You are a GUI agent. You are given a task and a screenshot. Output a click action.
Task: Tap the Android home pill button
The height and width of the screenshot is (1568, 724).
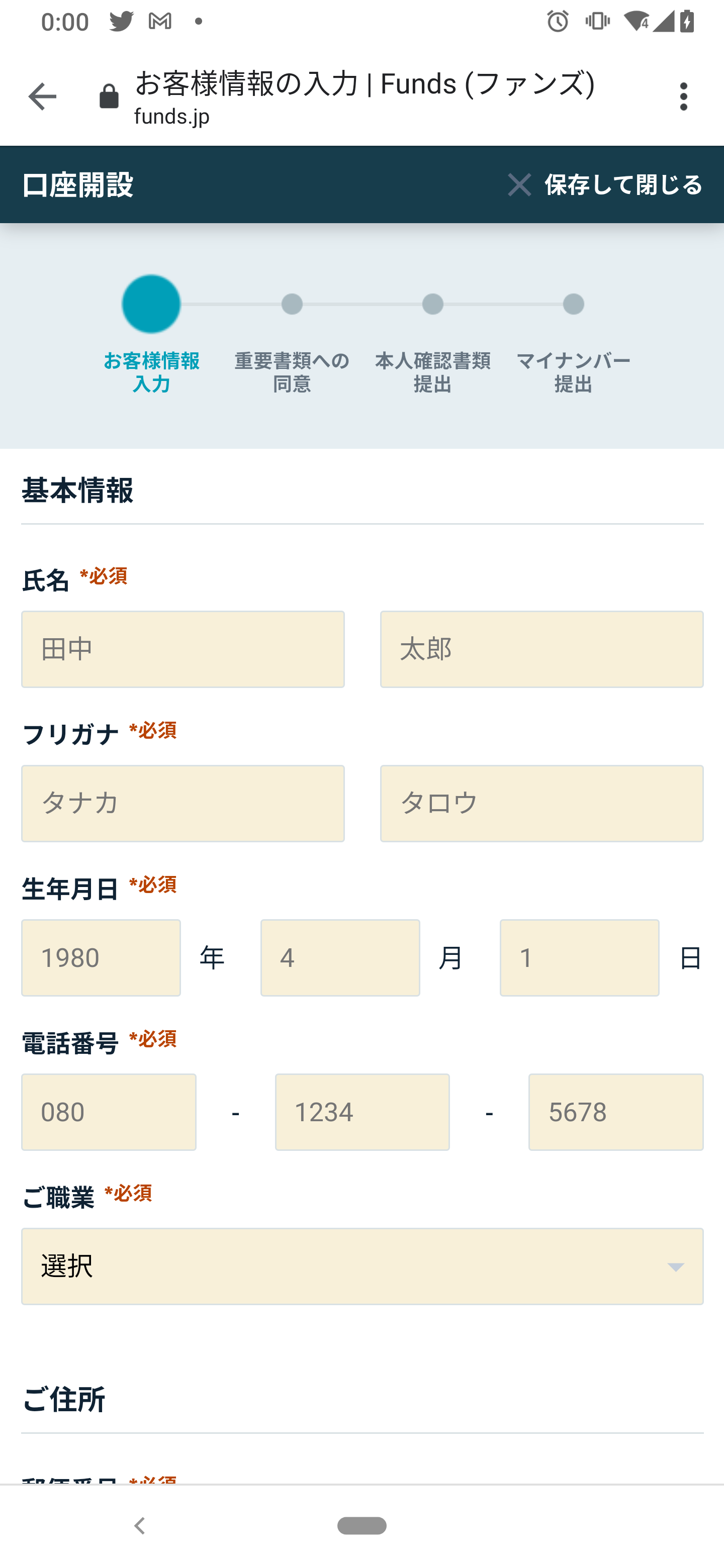coord(361,1525)
